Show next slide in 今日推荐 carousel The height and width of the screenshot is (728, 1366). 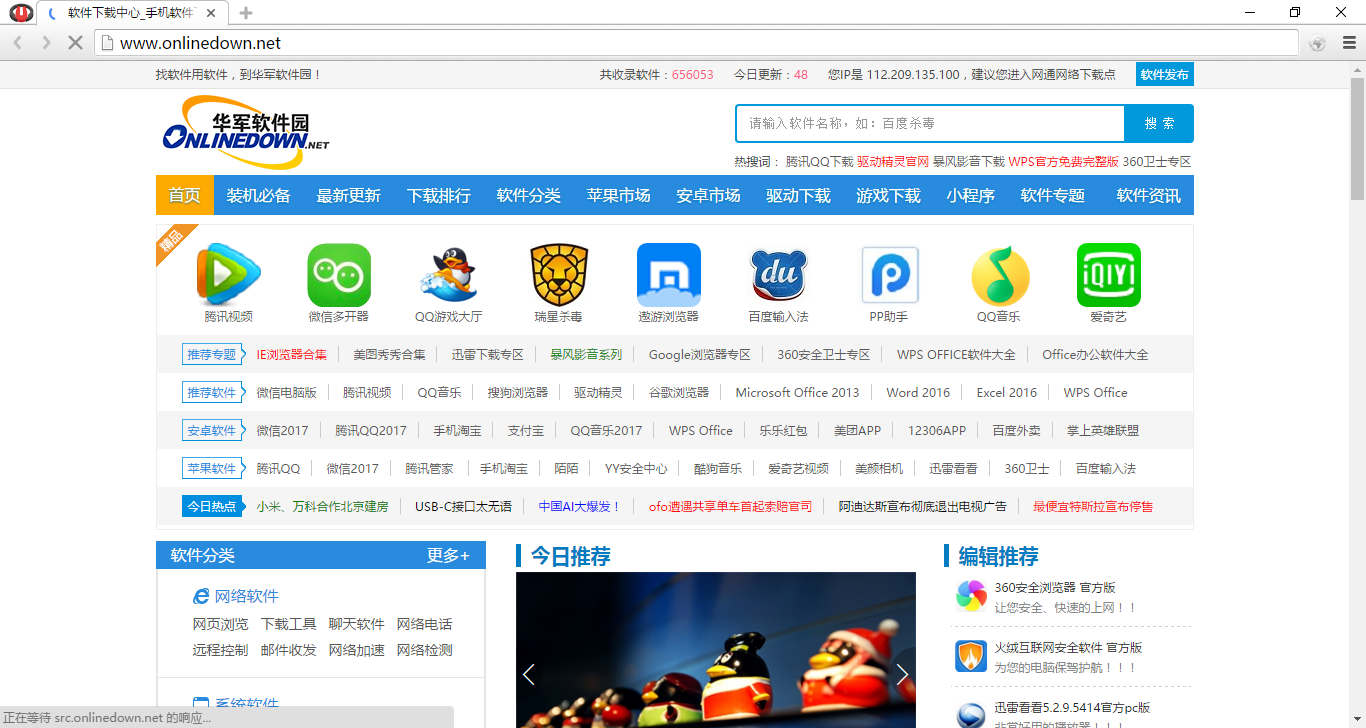[x=902, y=675]
